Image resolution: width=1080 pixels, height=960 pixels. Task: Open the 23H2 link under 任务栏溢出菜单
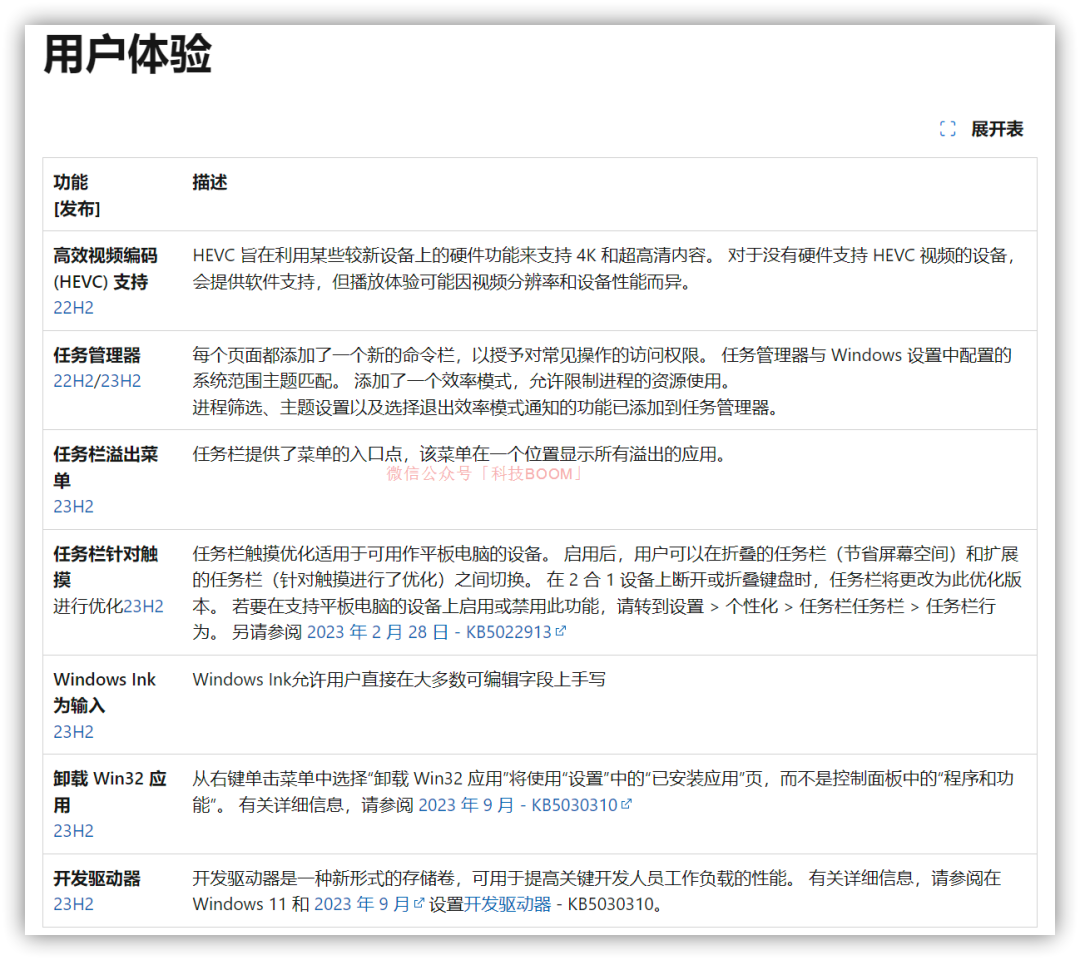pos(74,506)
